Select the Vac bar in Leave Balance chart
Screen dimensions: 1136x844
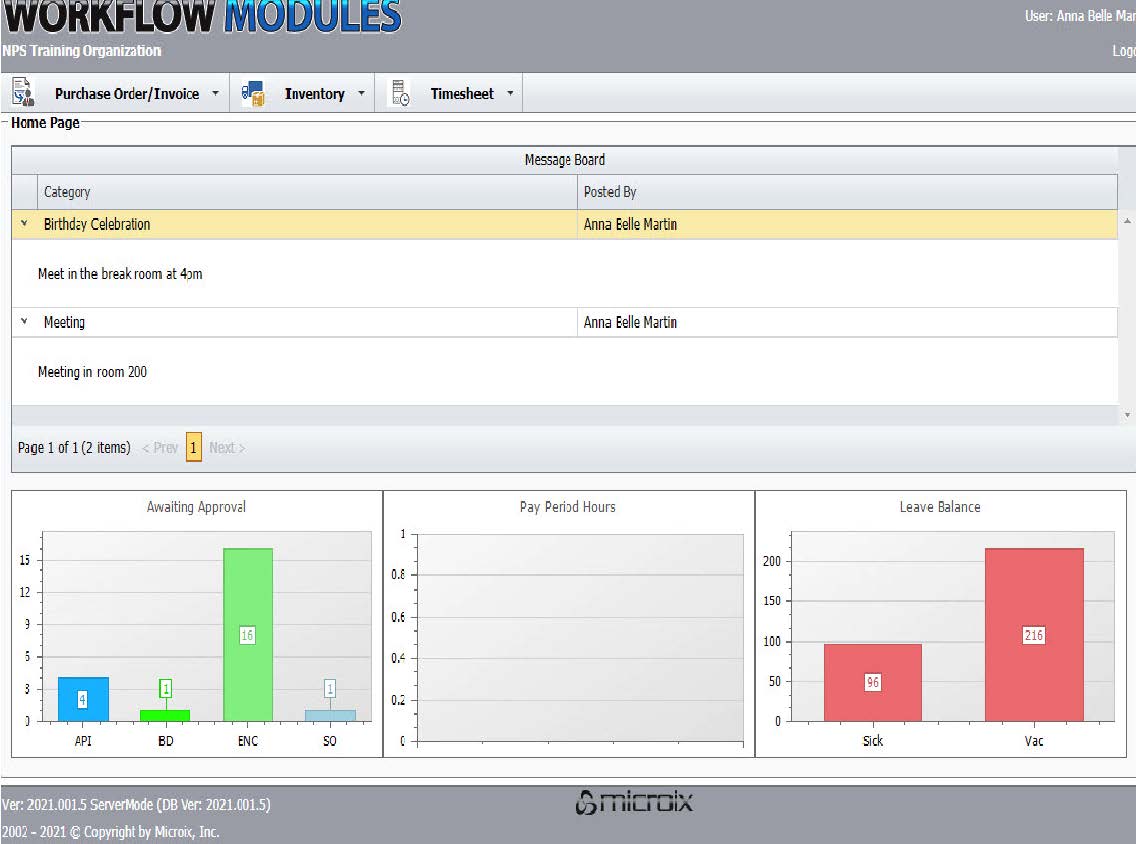click(1033, 635)
